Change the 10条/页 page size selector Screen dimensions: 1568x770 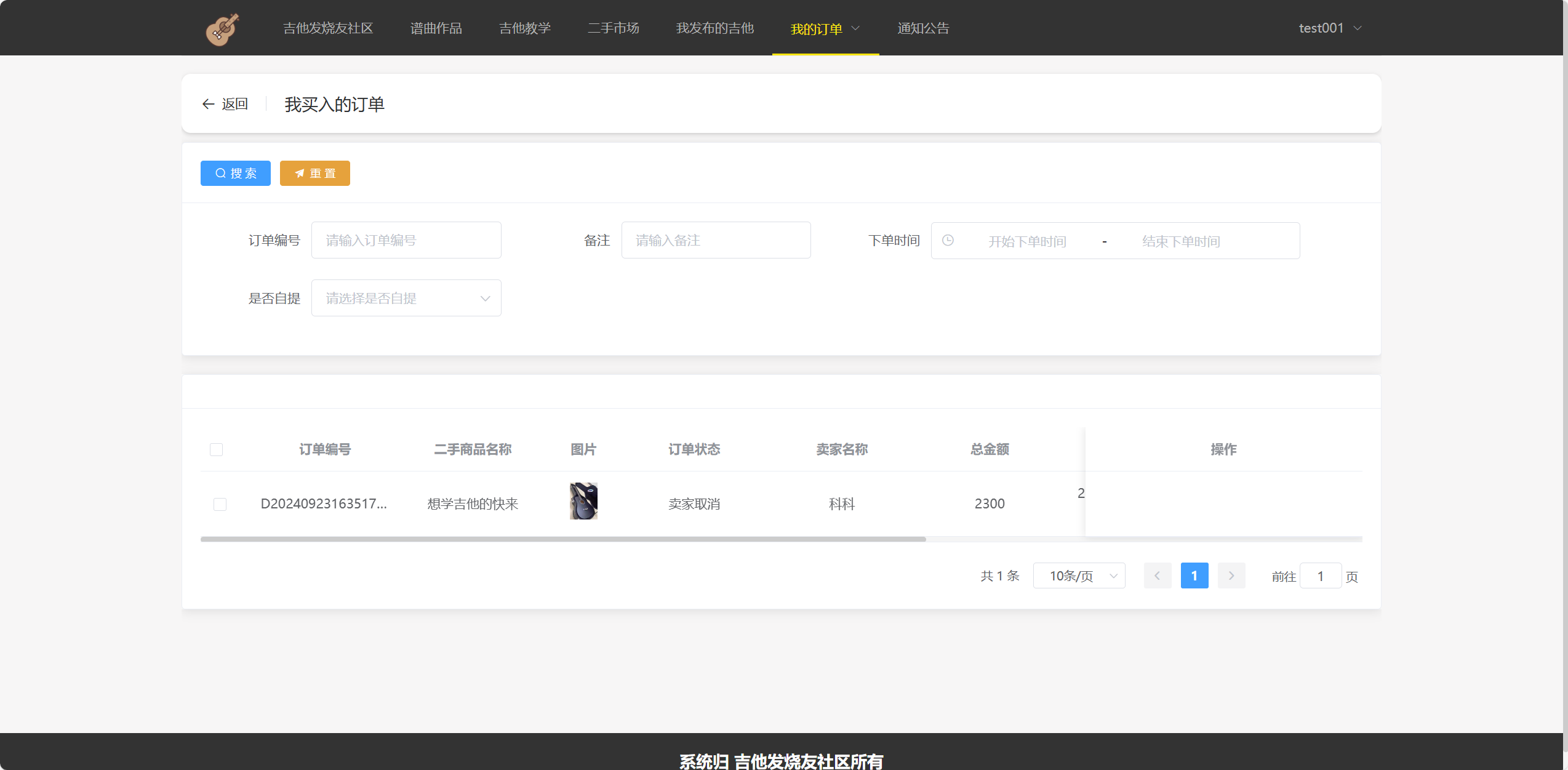(x=1079, y=576)
